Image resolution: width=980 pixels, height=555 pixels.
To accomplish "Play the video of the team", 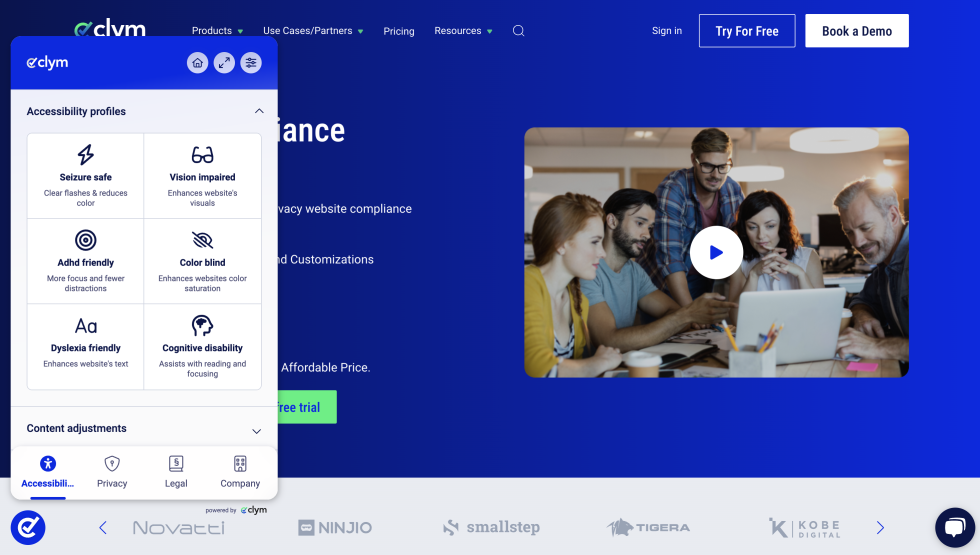I will coord(716,253).
